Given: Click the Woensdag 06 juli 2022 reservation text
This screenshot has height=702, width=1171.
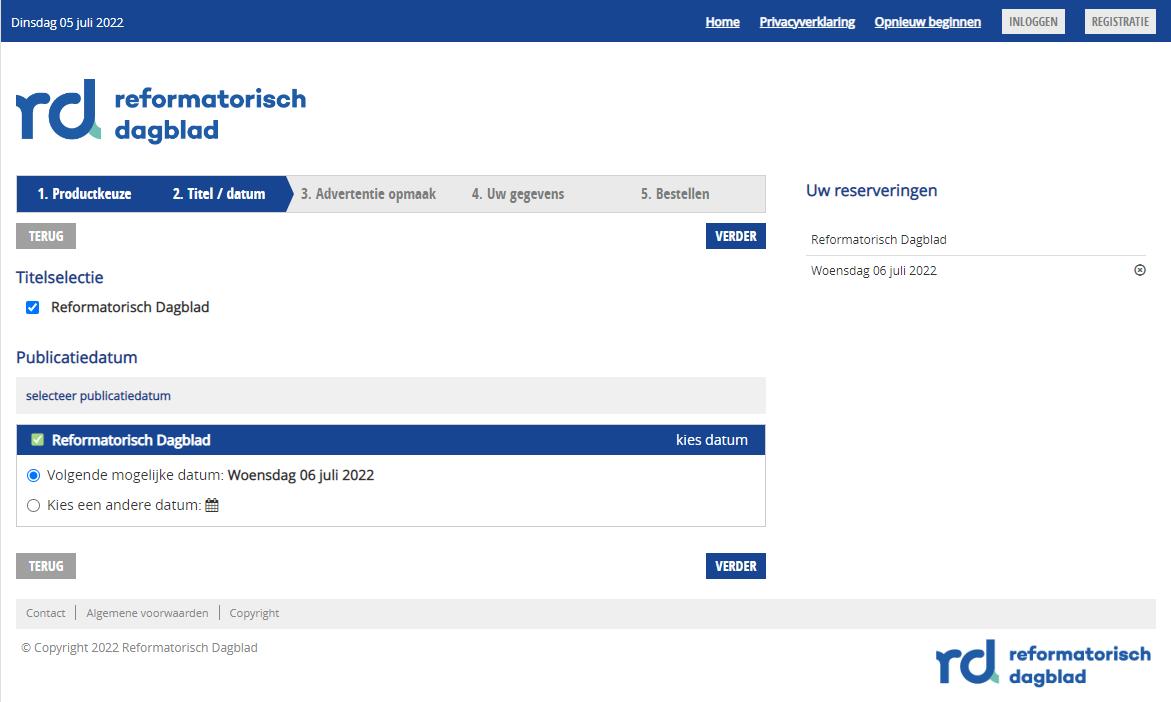Looking at the screenshot, I should [874, 270].
